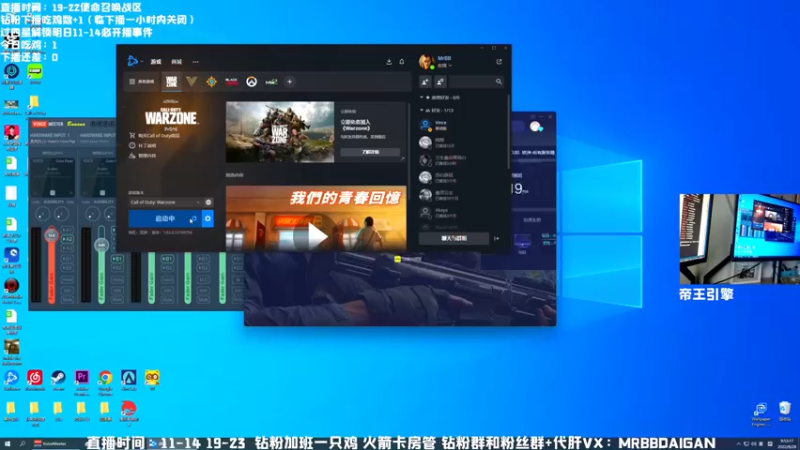Open Steam desktop shortcut
Image resolution: width=800 pixels, height=450 pixels.
(x=58, y=380)
